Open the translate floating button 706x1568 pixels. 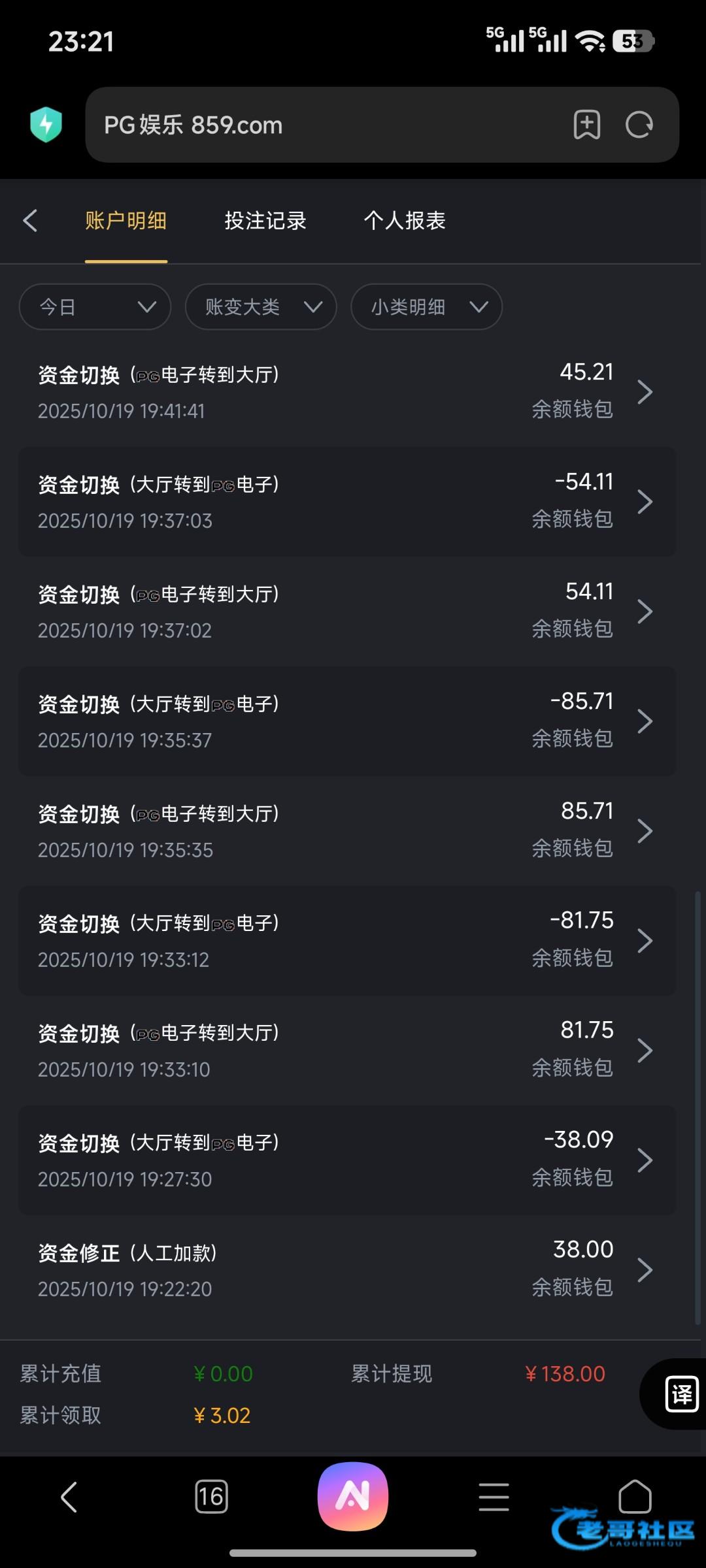(681, 1394)
